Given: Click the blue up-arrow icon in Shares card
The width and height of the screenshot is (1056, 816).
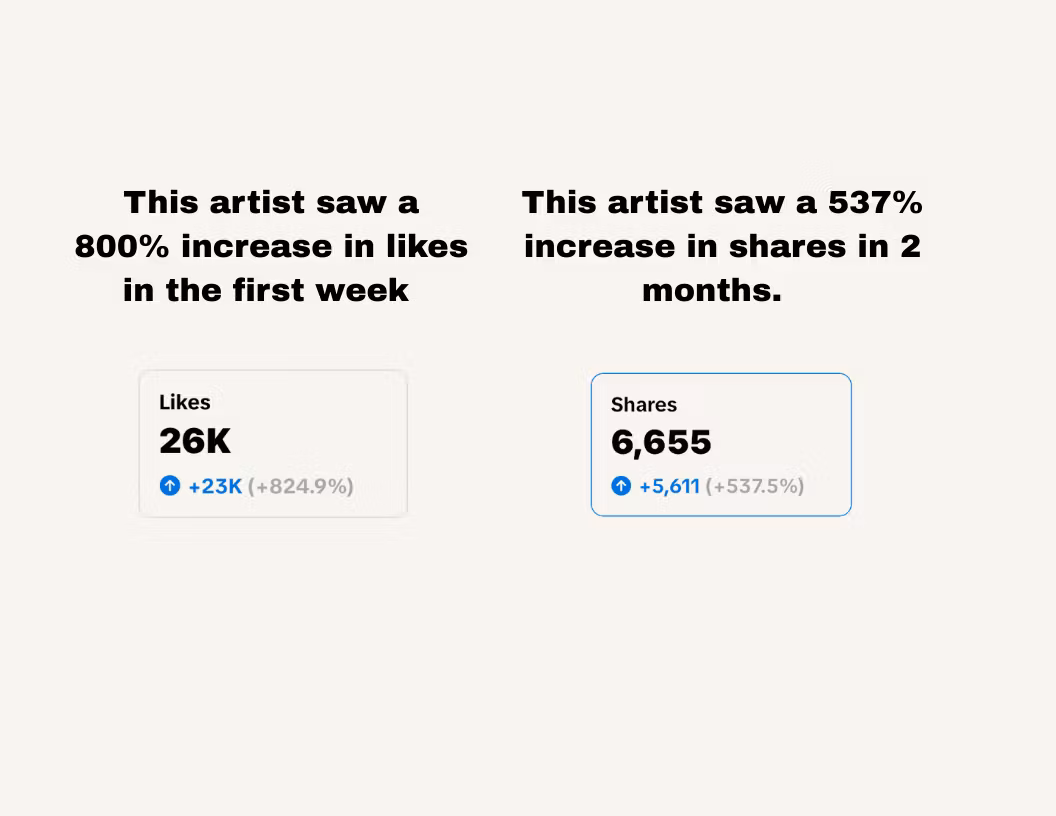Looking at the screenshot, I should pos(621,486).
